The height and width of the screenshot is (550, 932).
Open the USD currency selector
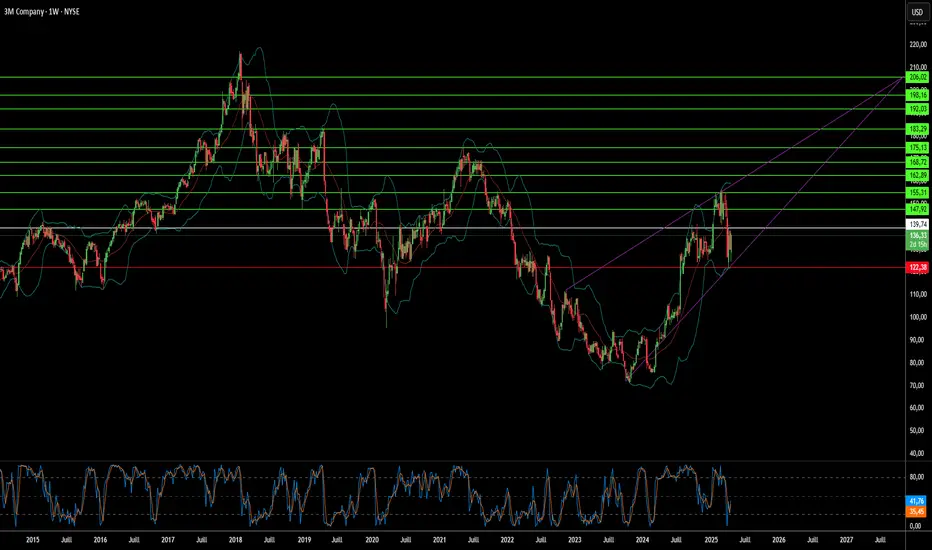point(917,12)
